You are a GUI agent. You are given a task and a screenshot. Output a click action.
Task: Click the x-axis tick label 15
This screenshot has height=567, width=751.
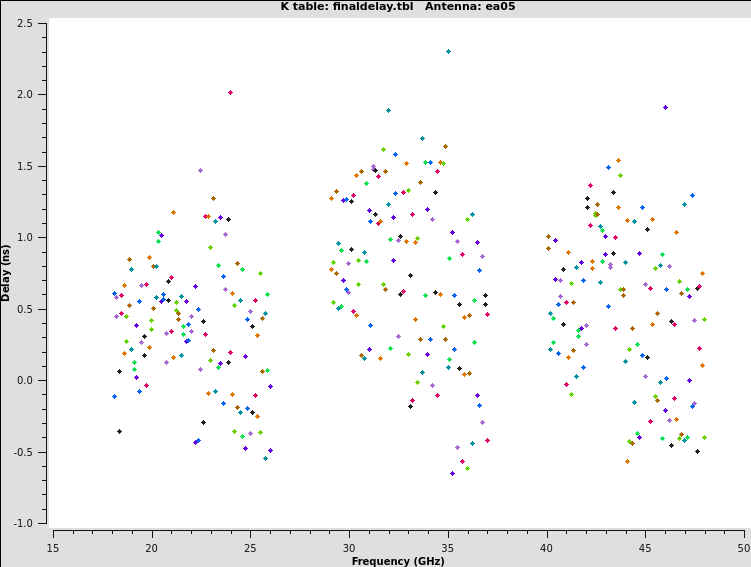53,547
